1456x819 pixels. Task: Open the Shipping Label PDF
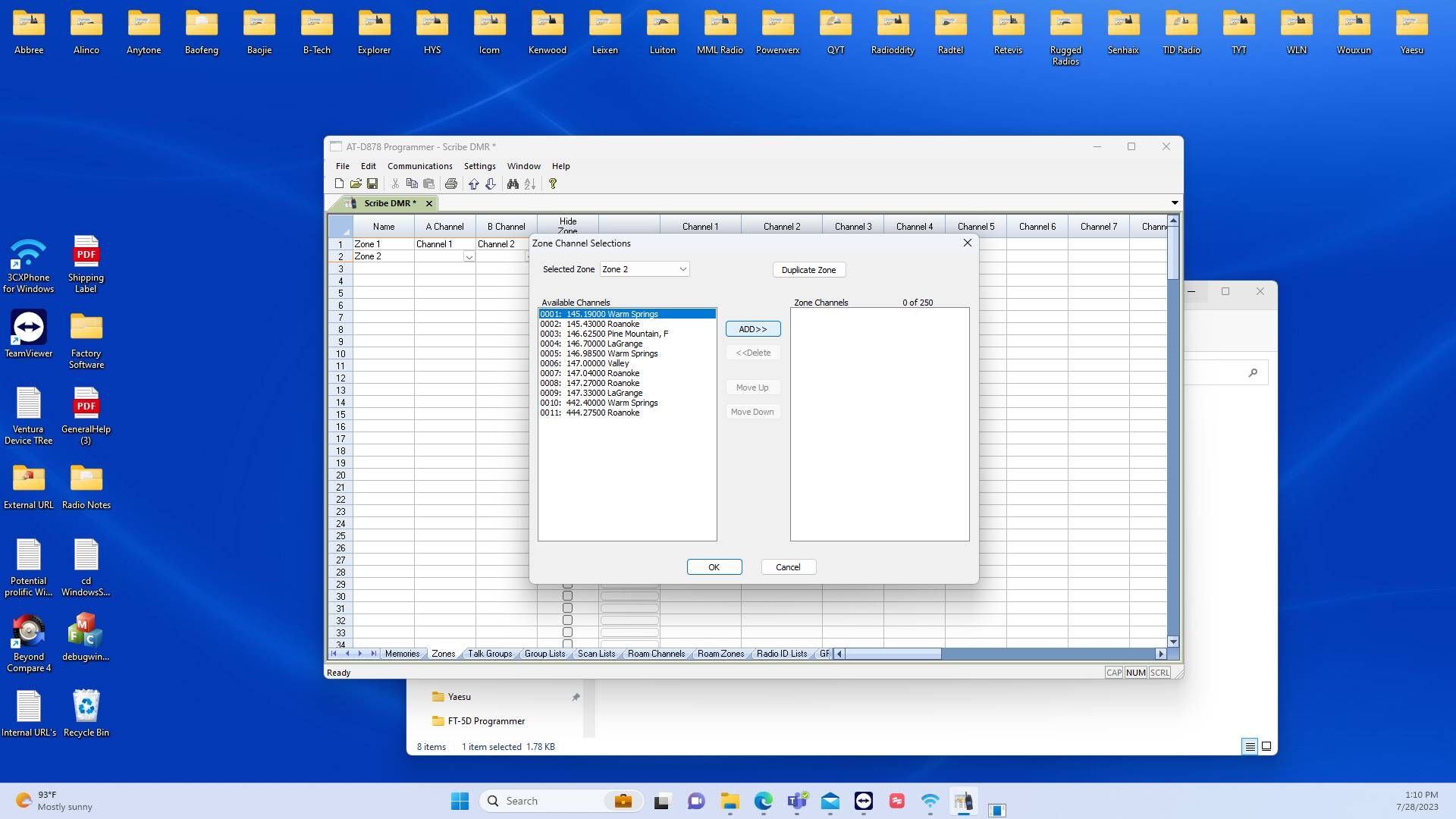pyautogui.click(x=86, y=264)
